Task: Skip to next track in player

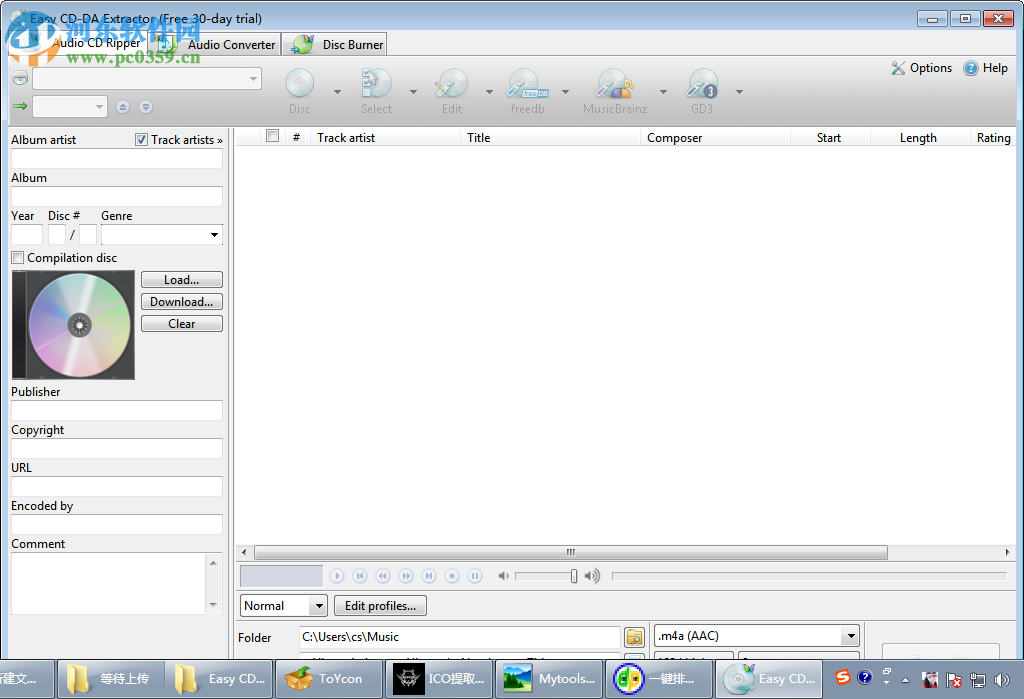Action: click(429, 576)
